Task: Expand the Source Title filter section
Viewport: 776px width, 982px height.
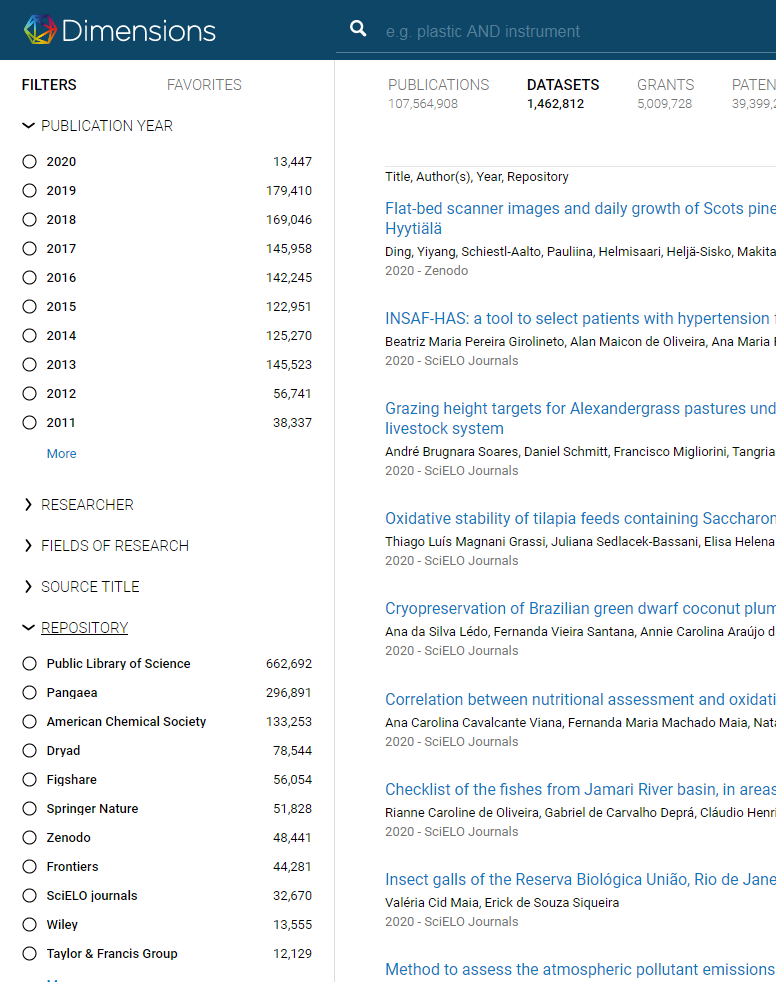Action: coord(81,587)
